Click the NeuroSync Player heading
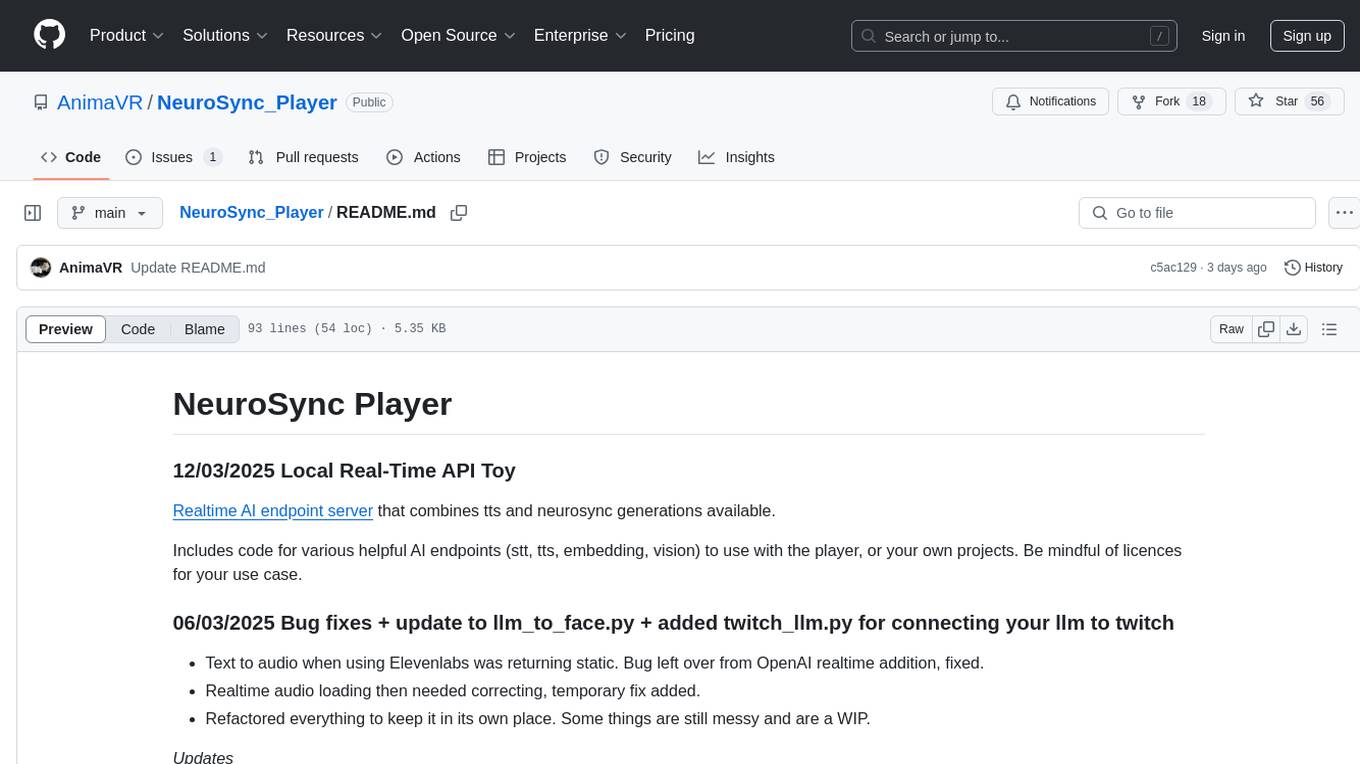Viewport: 1360px width, 764px height. (312, 403)
